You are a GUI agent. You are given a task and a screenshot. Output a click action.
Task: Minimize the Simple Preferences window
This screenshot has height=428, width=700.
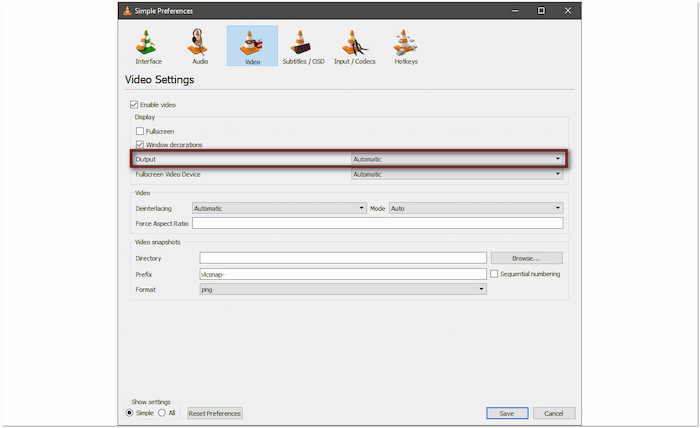point(515,11)
